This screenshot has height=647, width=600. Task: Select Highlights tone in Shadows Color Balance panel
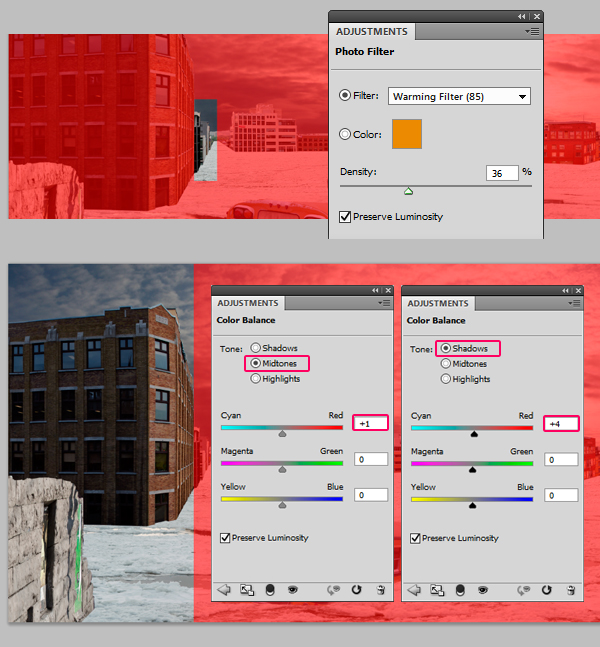tap(446, 379)
